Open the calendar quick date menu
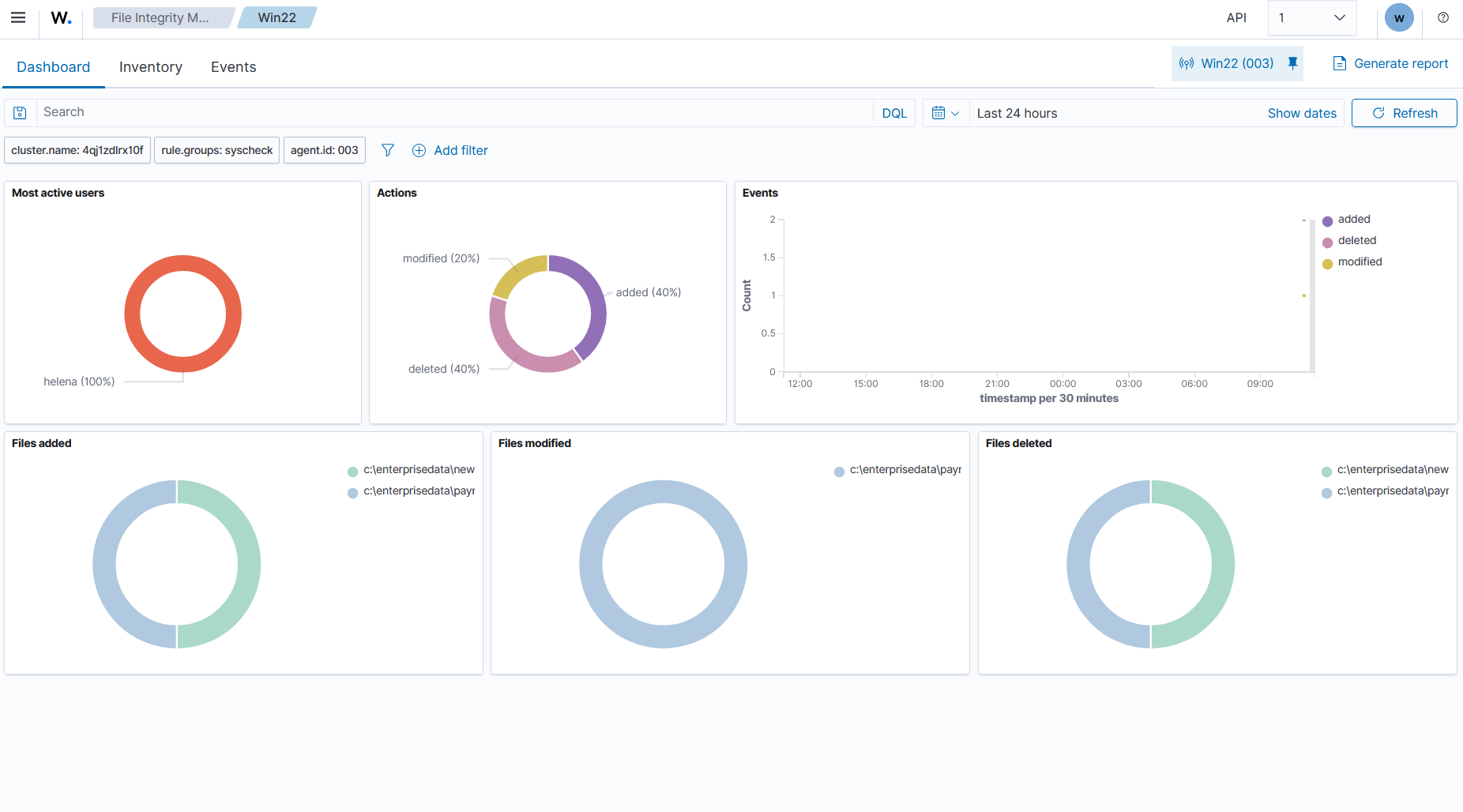 point(946,113)
